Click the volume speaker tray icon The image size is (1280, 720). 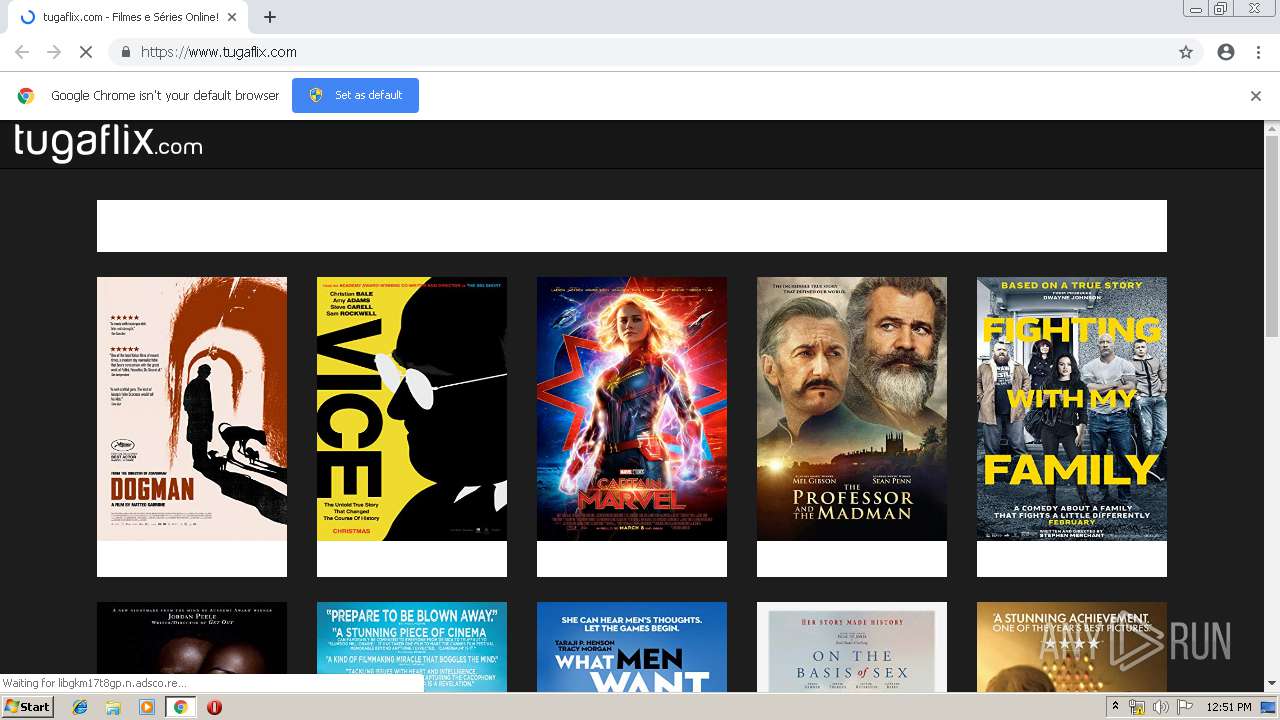[1161, 707]
